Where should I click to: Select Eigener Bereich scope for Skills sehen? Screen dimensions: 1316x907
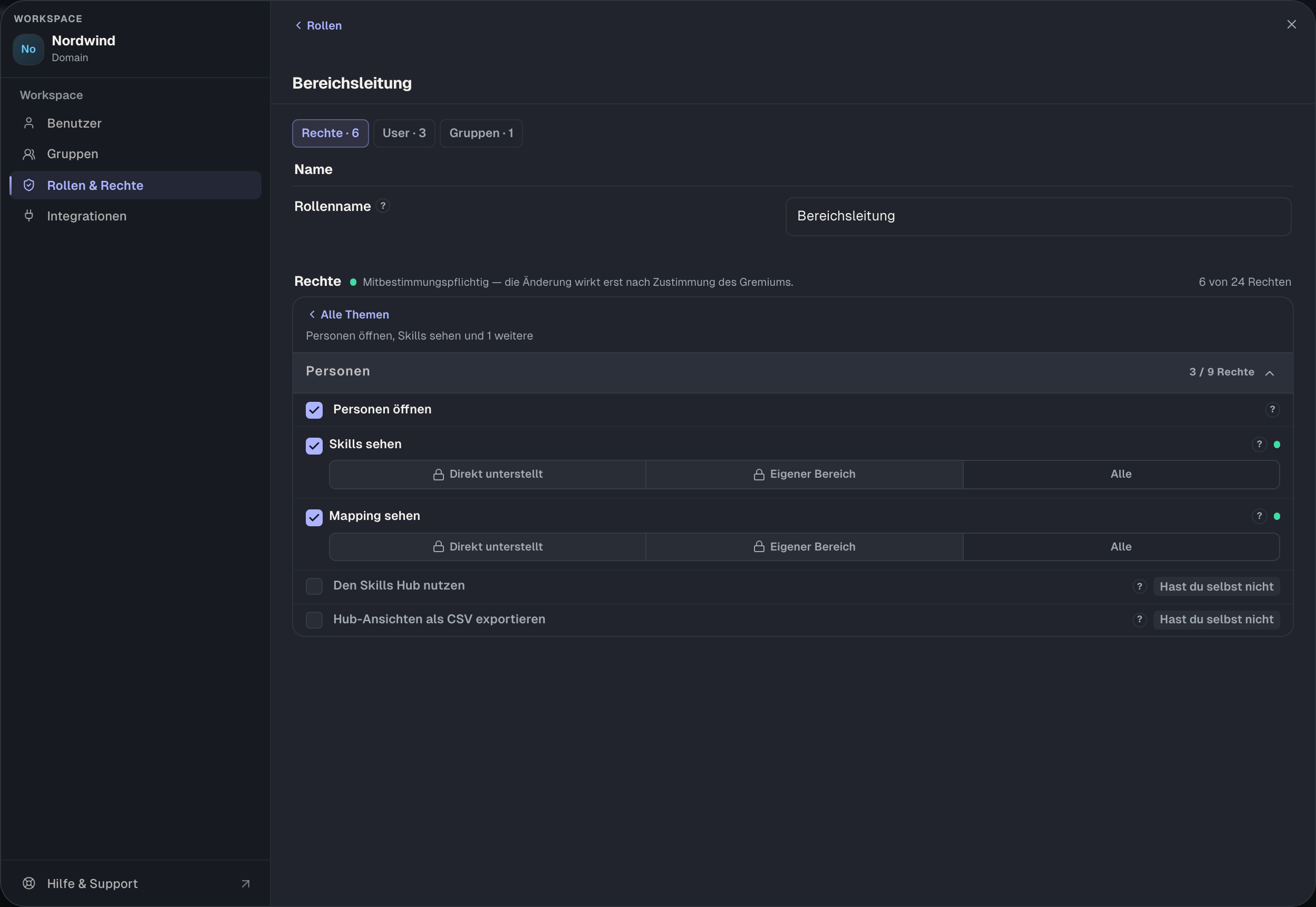pyautogui.click(x=804, y=475)
